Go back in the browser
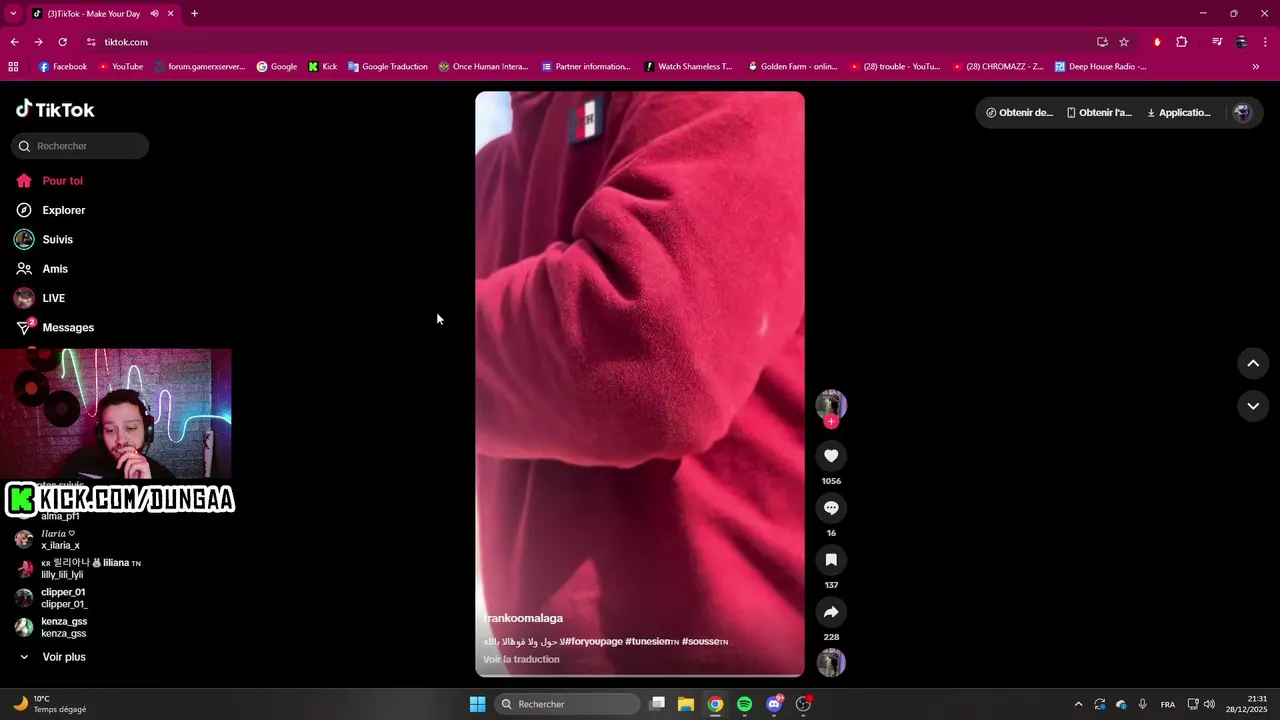Screen dimensions: 1280x720 click(x=14, y=42)
